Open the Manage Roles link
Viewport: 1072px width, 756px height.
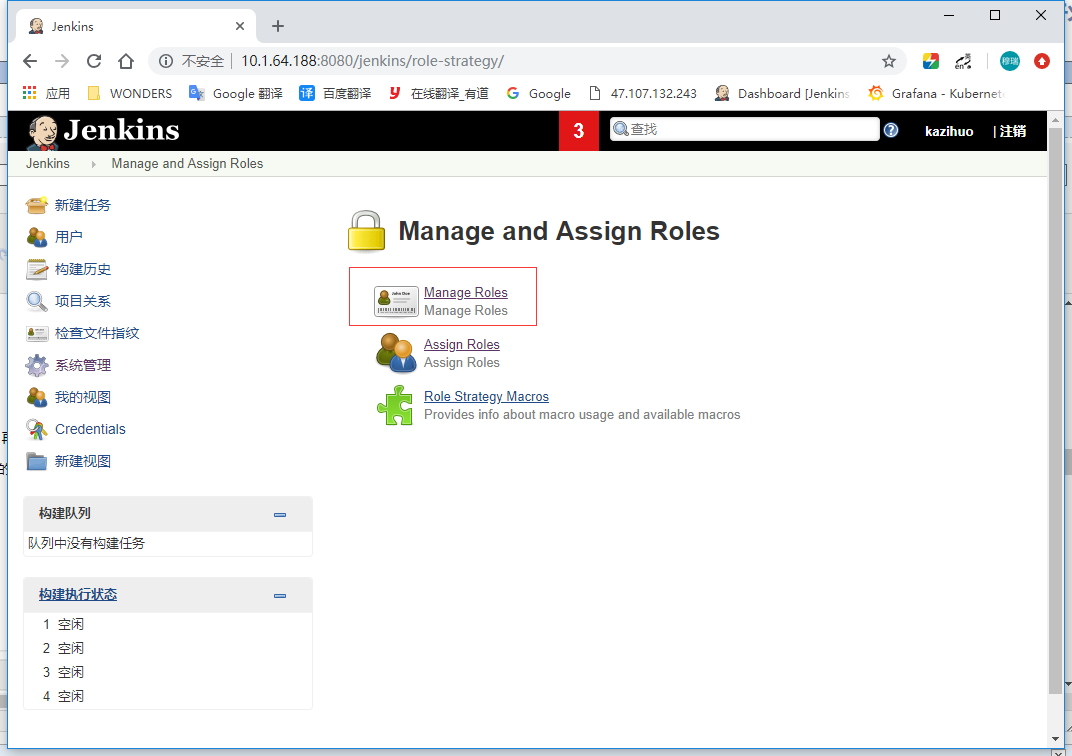pyautogui.click(x=465, y=292)
